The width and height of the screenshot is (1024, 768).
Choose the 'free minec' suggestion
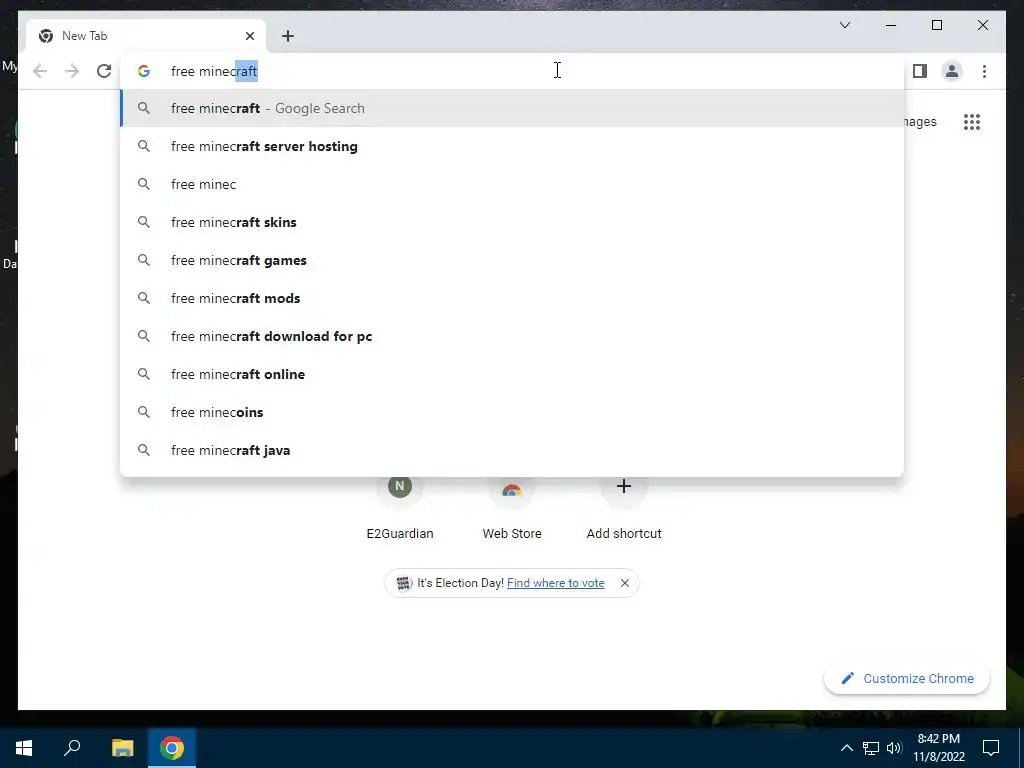click(512, 184)
